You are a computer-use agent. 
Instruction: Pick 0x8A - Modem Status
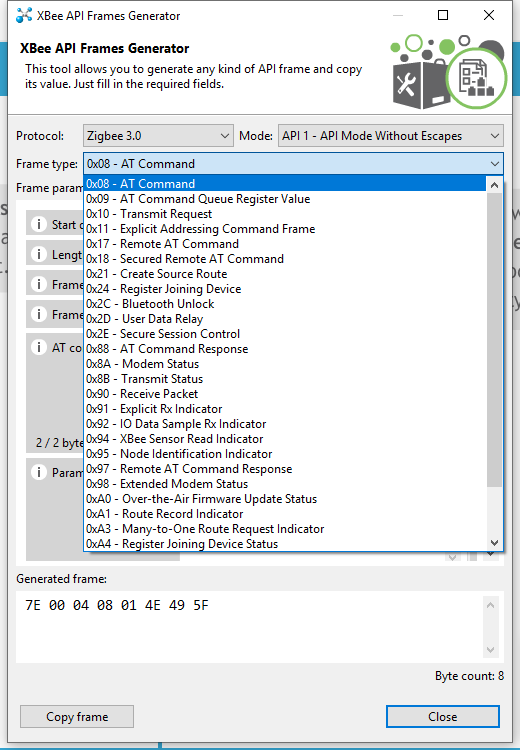(x=285, y=364)
